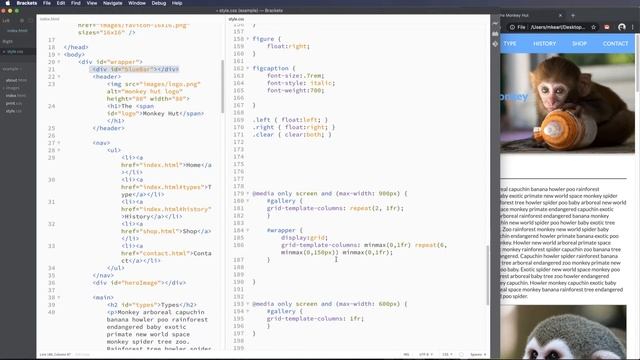The width and height of the screenshot is (640, 360).
Task: Click the browser page vertical scrollbar
Action: point(638,62)
